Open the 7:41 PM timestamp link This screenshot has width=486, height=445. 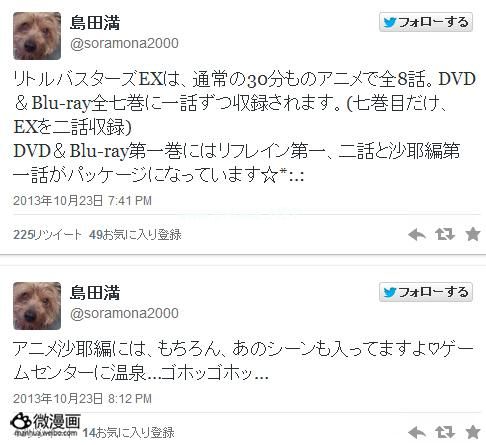82,201
